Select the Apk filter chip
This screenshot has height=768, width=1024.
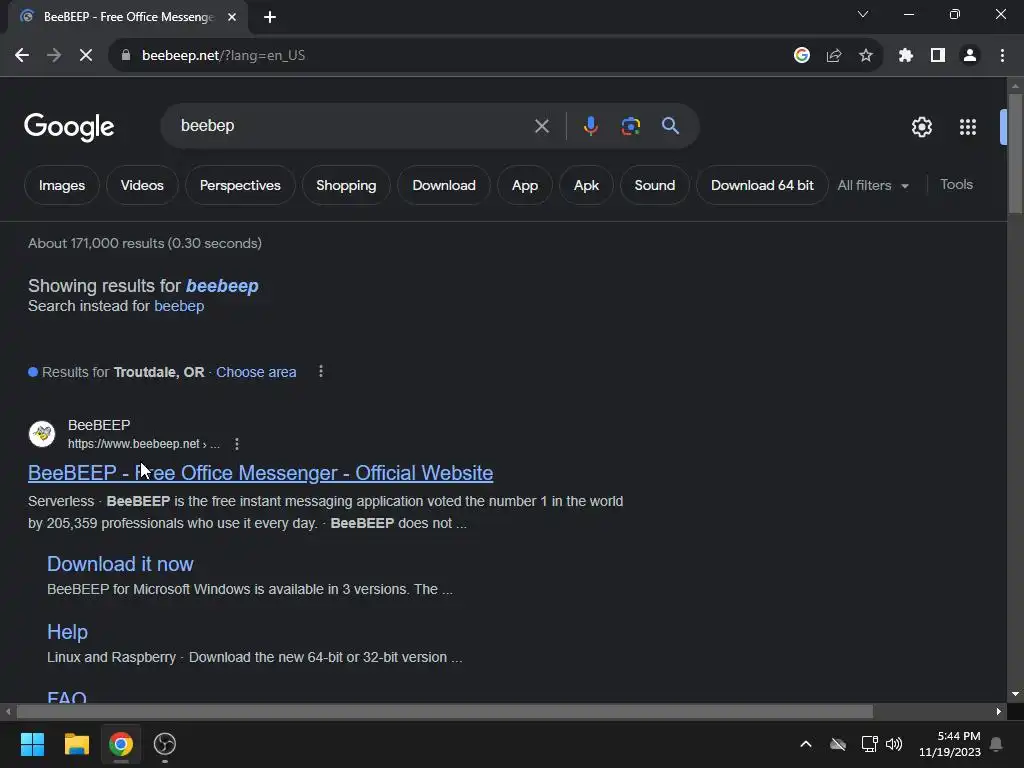(586, 185)
